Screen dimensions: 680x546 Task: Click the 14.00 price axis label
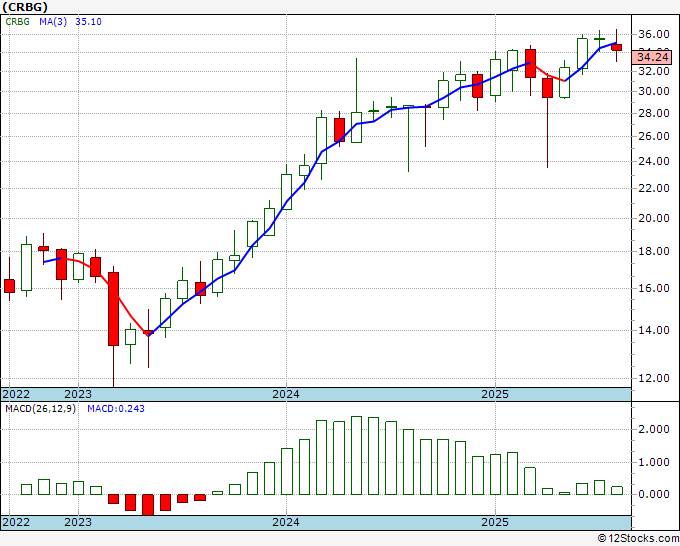click(654, 330)
